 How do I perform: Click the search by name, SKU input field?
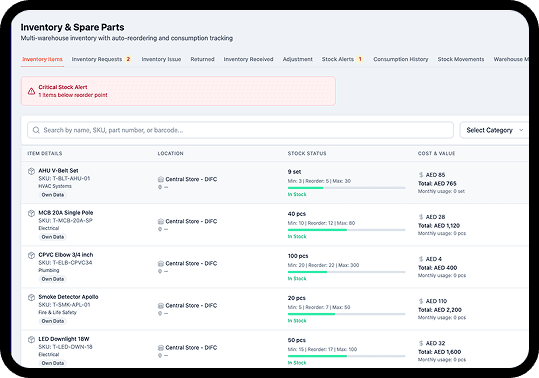241,130
